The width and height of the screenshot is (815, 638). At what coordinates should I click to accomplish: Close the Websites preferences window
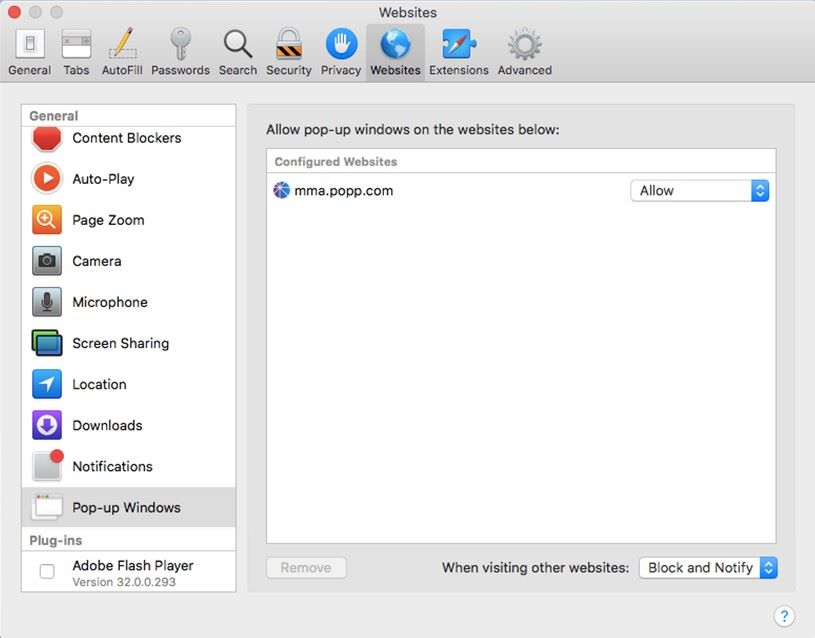click(x=15, y=12)
